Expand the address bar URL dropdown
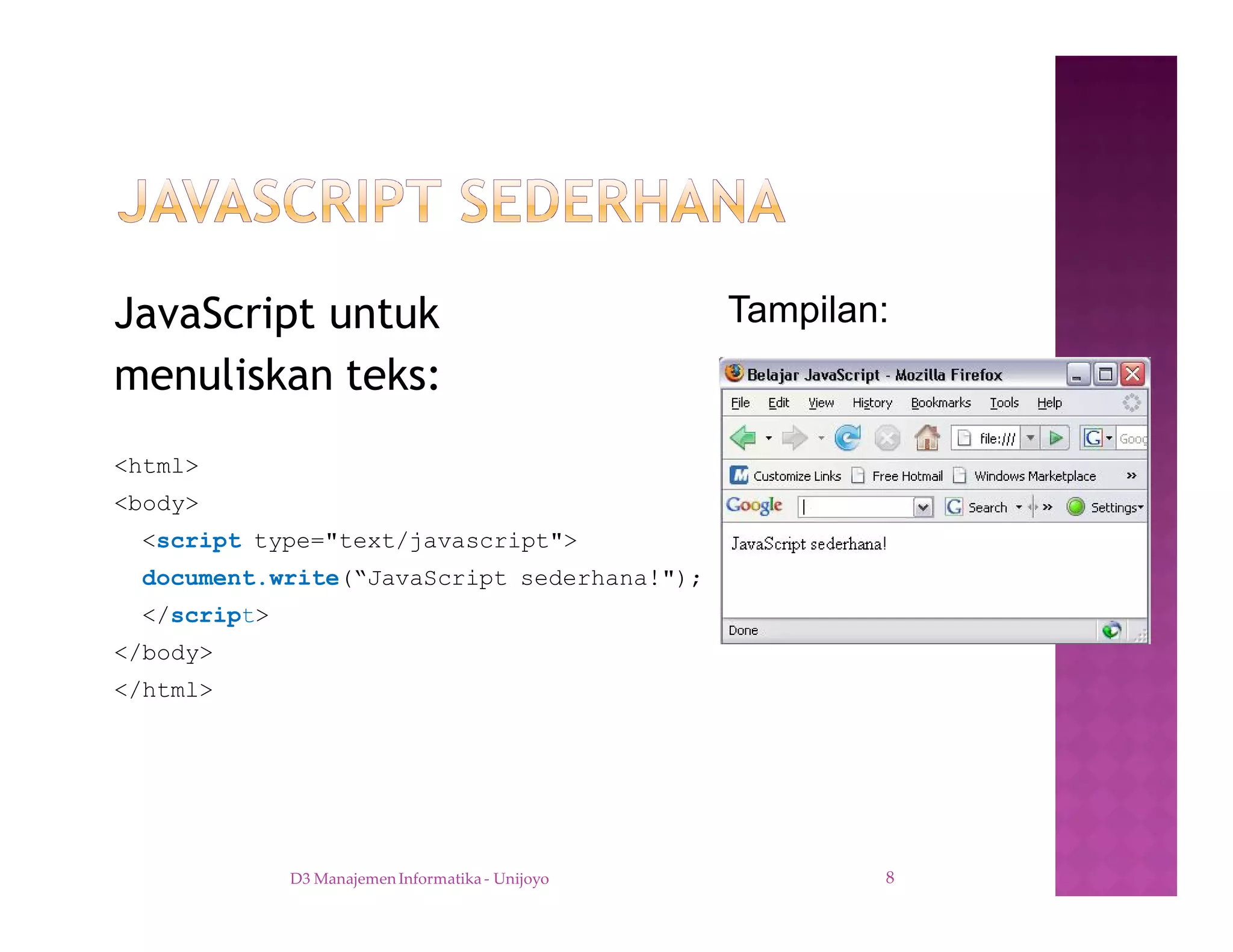Image resolution: width=1233 pixels, height=952 pixels. click(x=1030, y=438)
